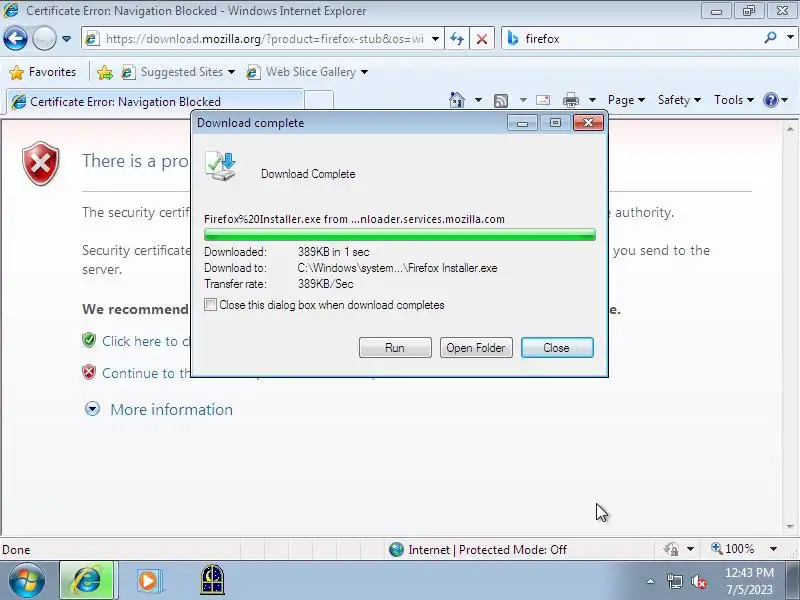Click the Add to Favorites Bar icon
The image size is (800, 600).
pyautogui.click(x=105, y=72)
